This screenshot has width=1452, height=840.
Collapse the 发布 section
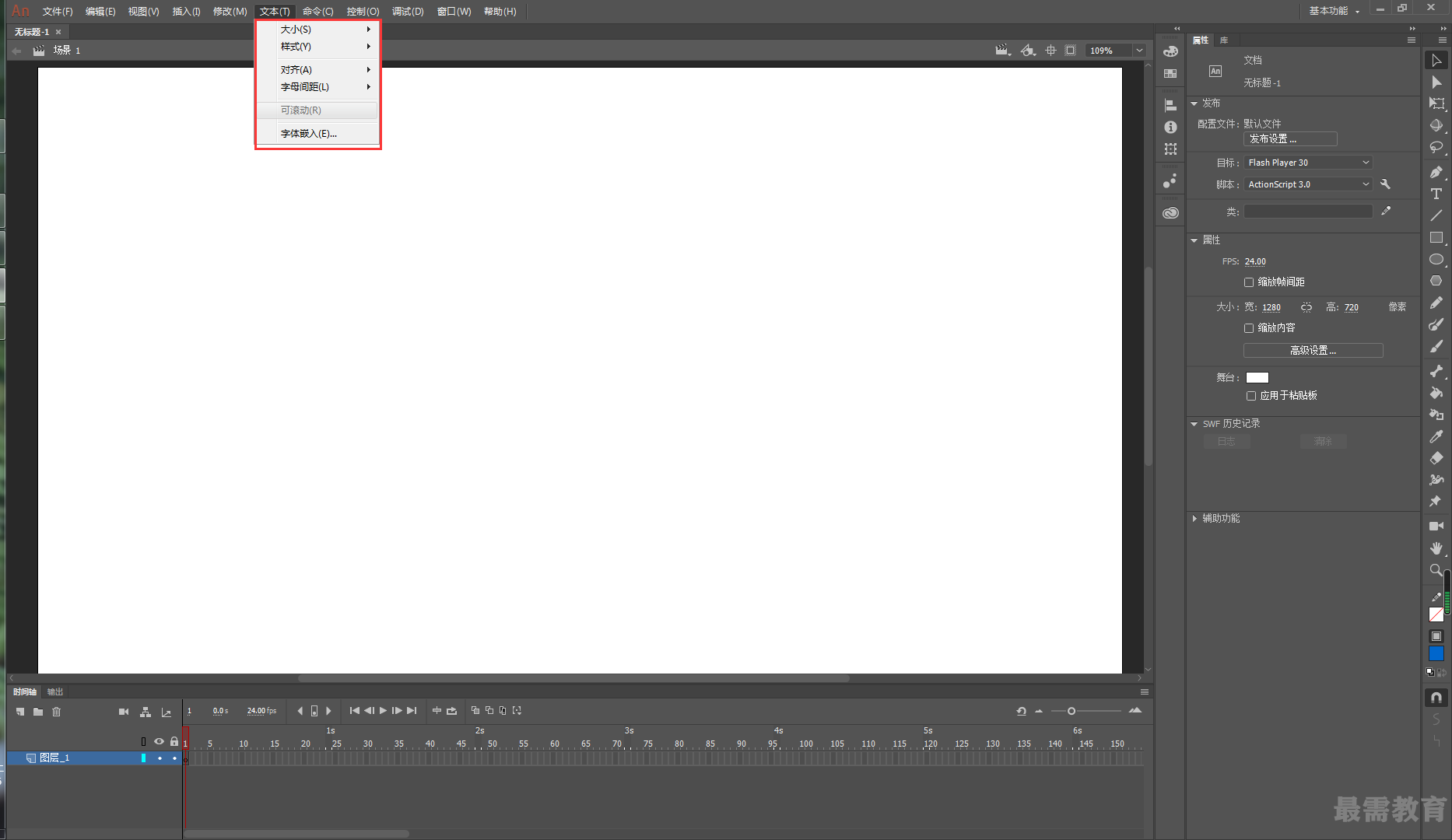(x=1194, y=103)
